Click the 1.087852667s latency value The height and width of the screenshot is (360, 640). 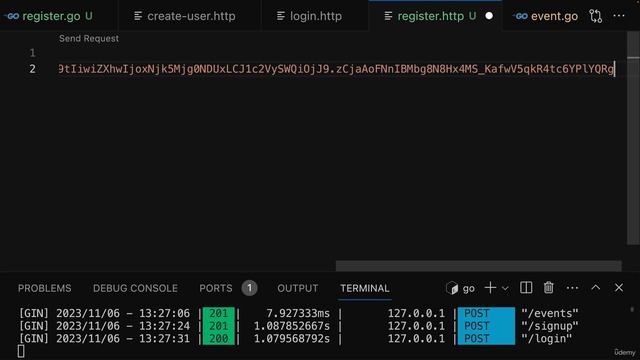[x=292, y=326]
